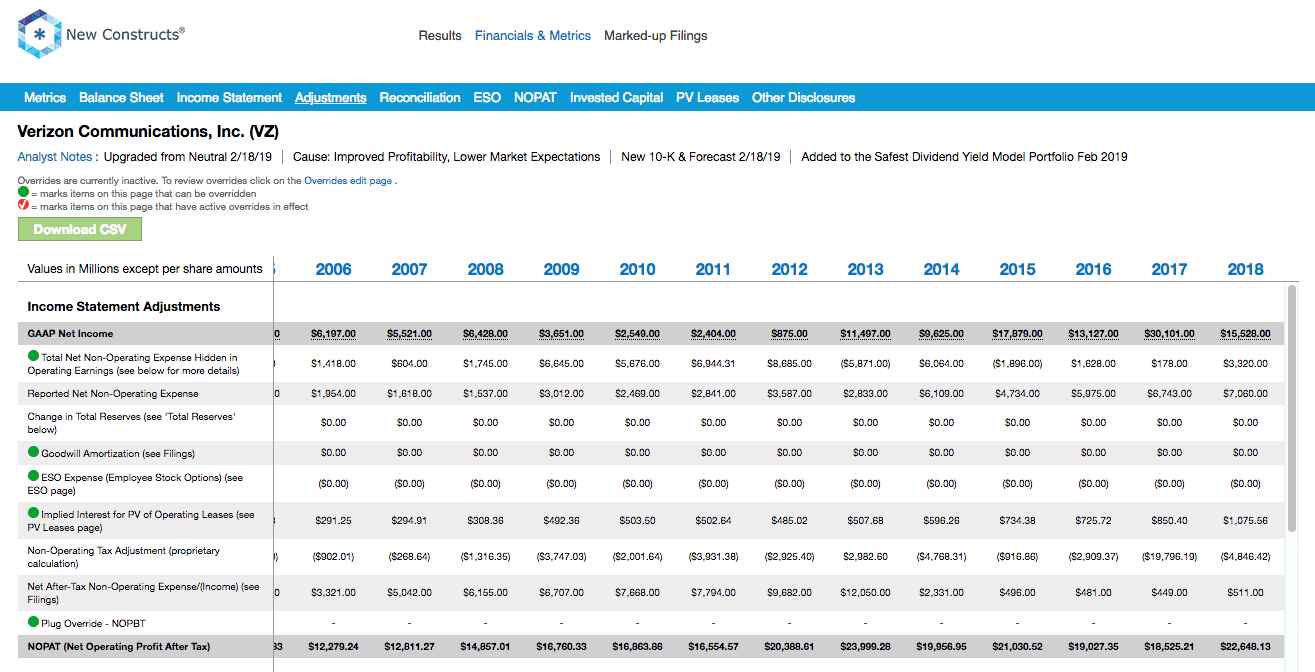
Task: Click the Change in Total Reserves row label
Action: pyautogui.click(x=131, y=422)
